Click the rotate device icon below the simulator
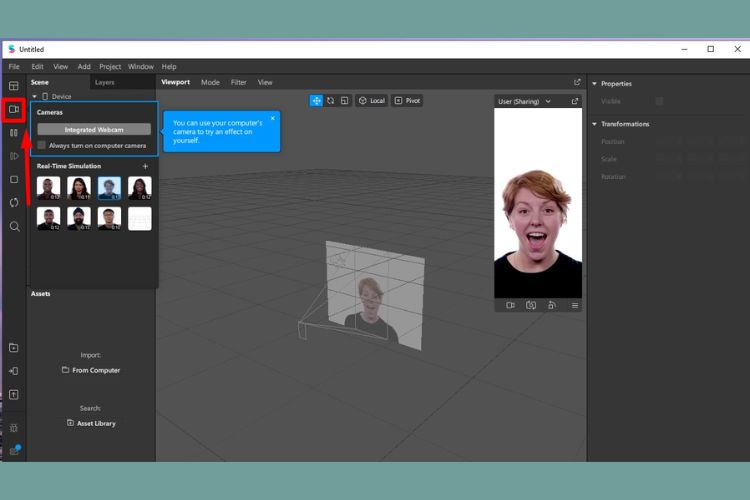750x500 pixels. click(x=552, y=305)
